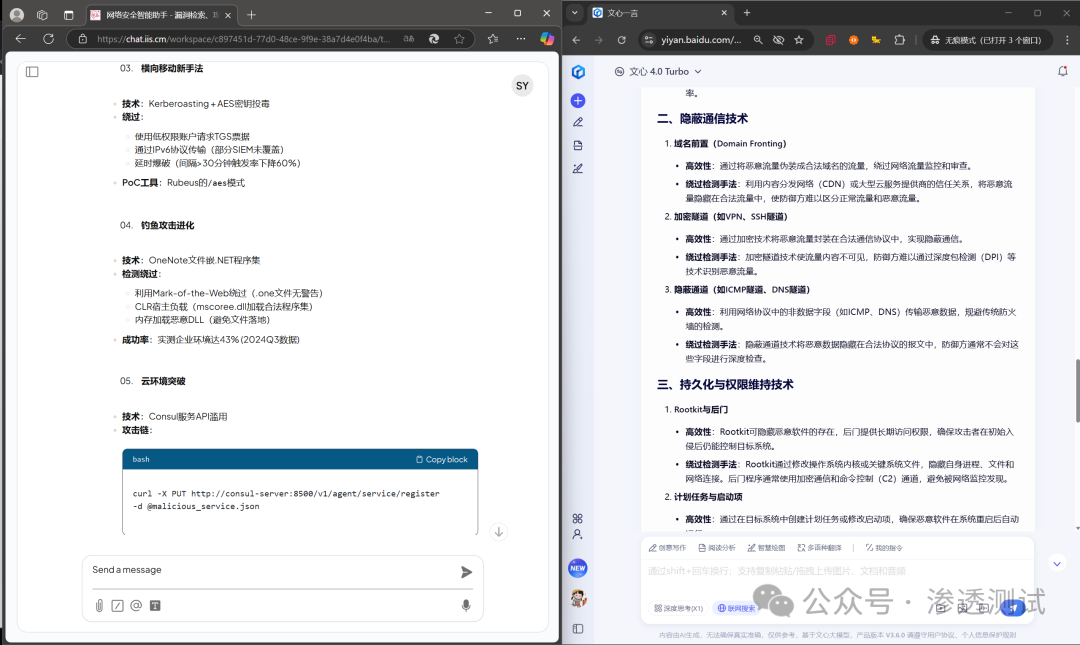Reload the yiyan.baidu.com page
The height and width of the screenshot is (645, 1080).
pos(621,40)
